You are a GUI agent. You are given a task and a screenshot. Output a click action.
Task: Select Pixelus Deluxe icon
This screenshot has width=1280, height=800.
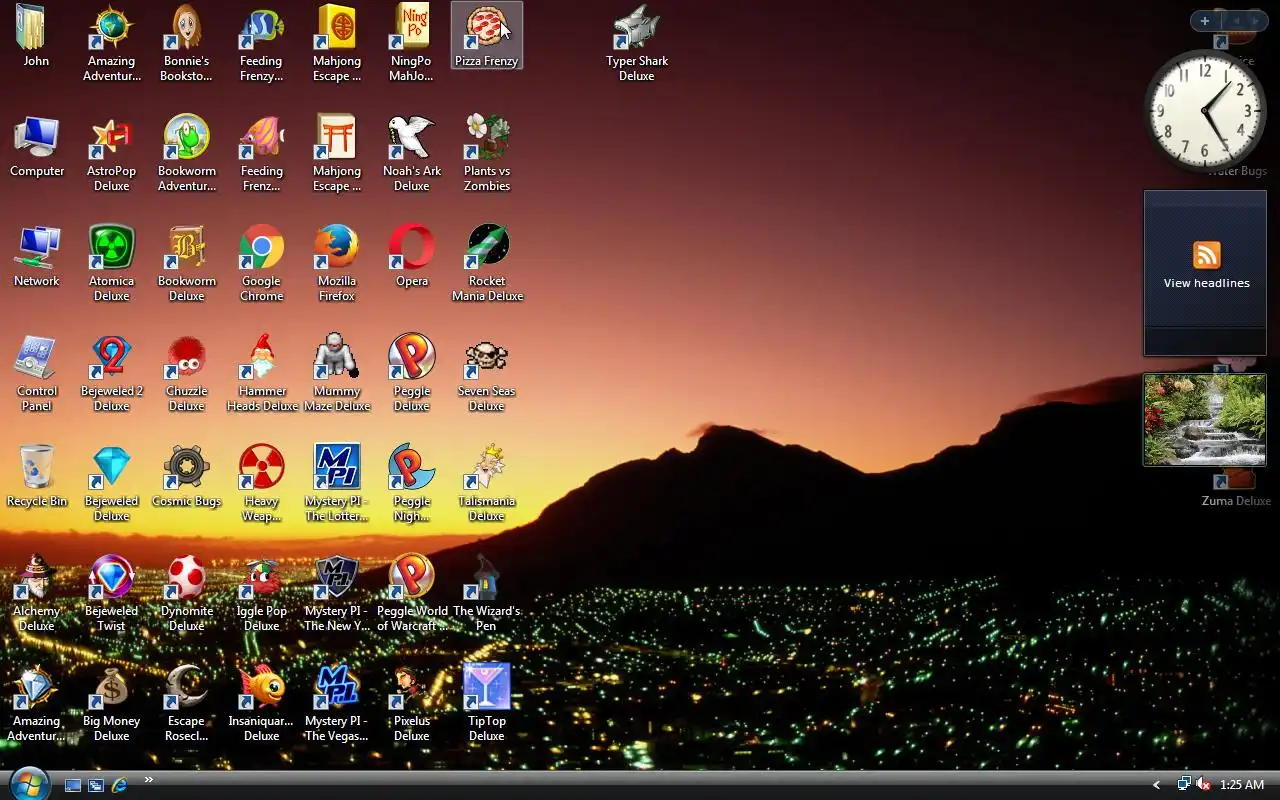[412, 703]
